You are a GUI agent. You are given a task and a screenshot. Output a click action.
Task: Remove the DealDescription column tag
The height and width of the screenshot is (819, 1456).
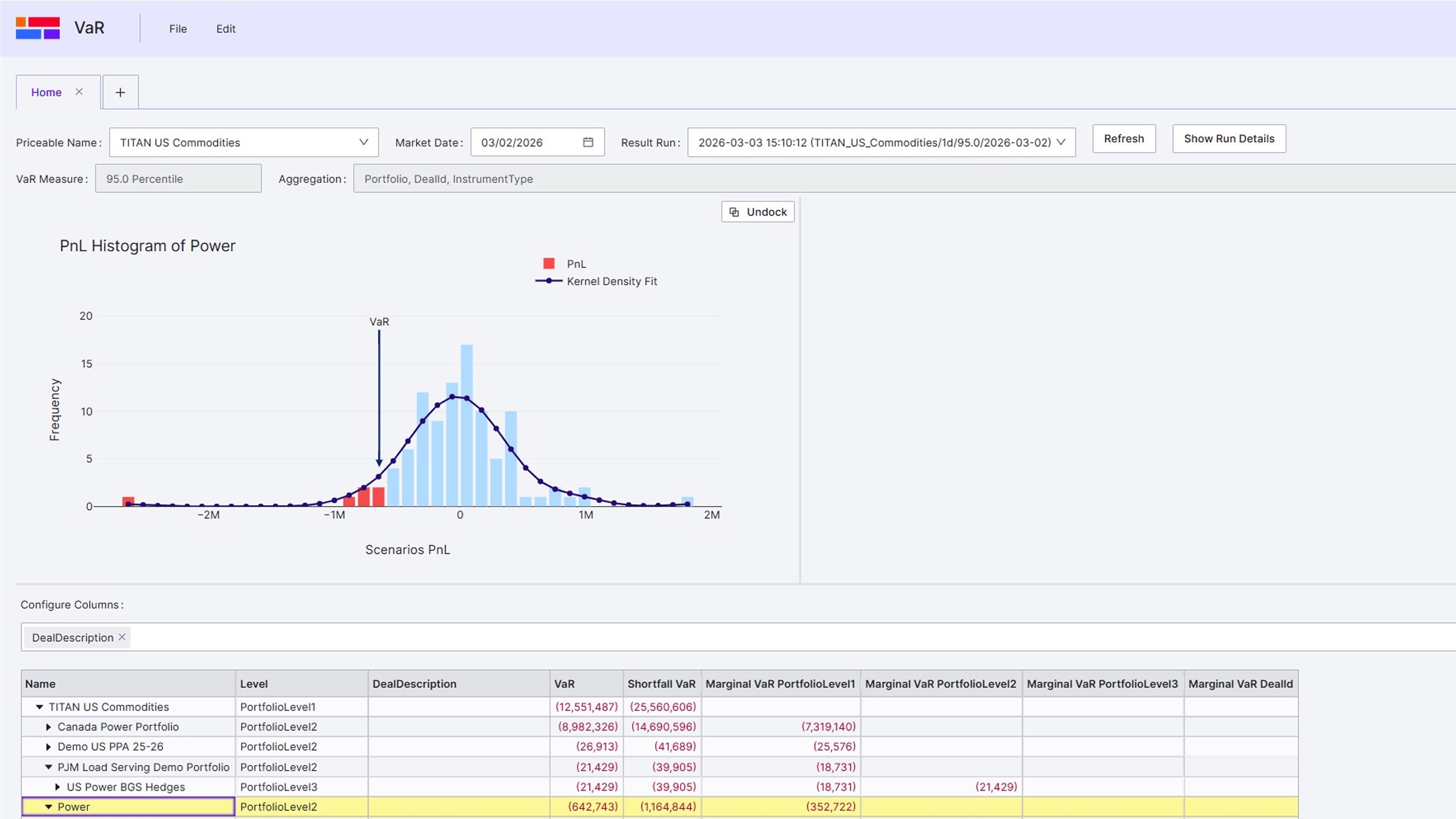(122, 637)
